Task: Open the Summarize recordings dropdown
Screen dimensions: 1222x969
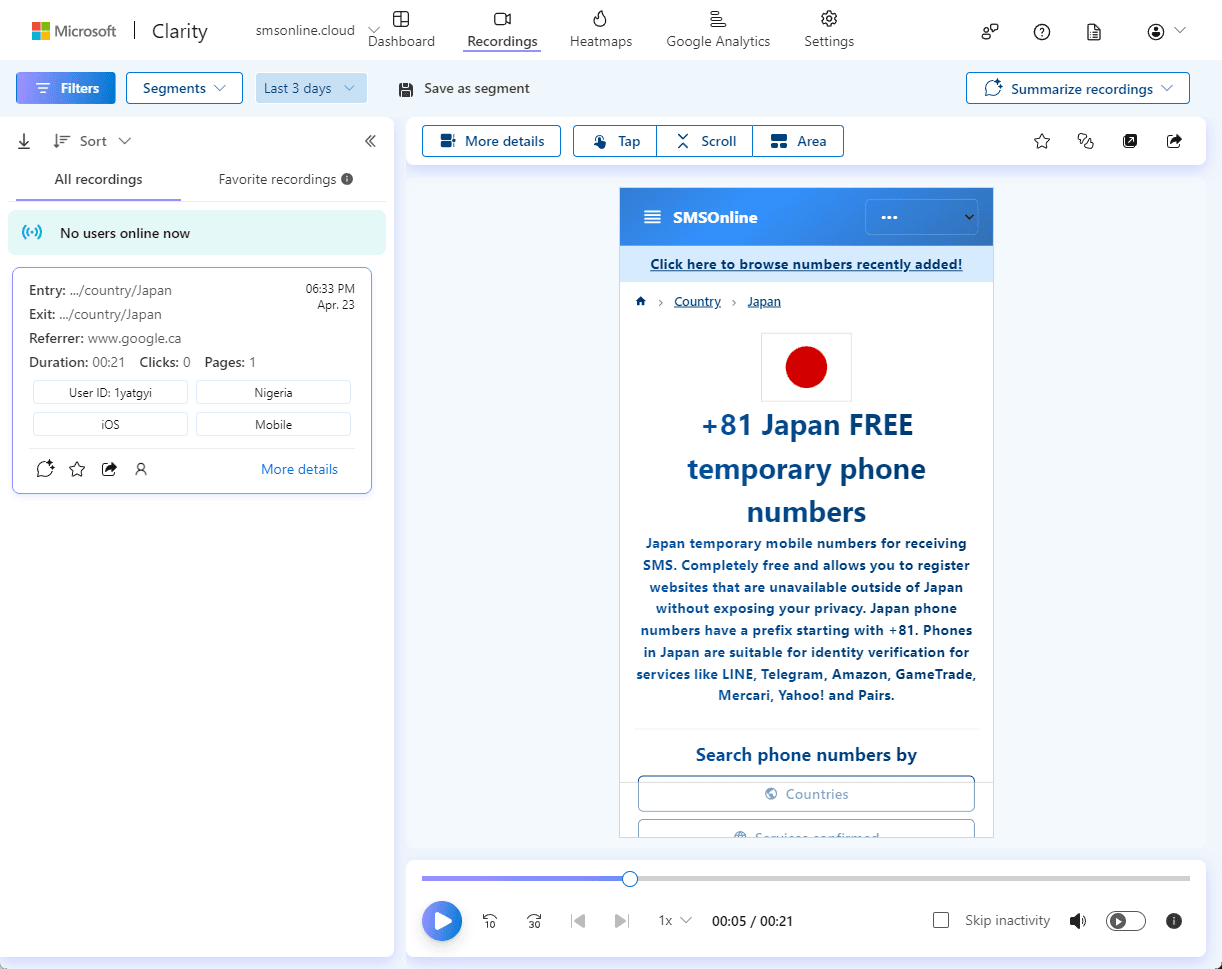Action: [x=1078, y=88]
